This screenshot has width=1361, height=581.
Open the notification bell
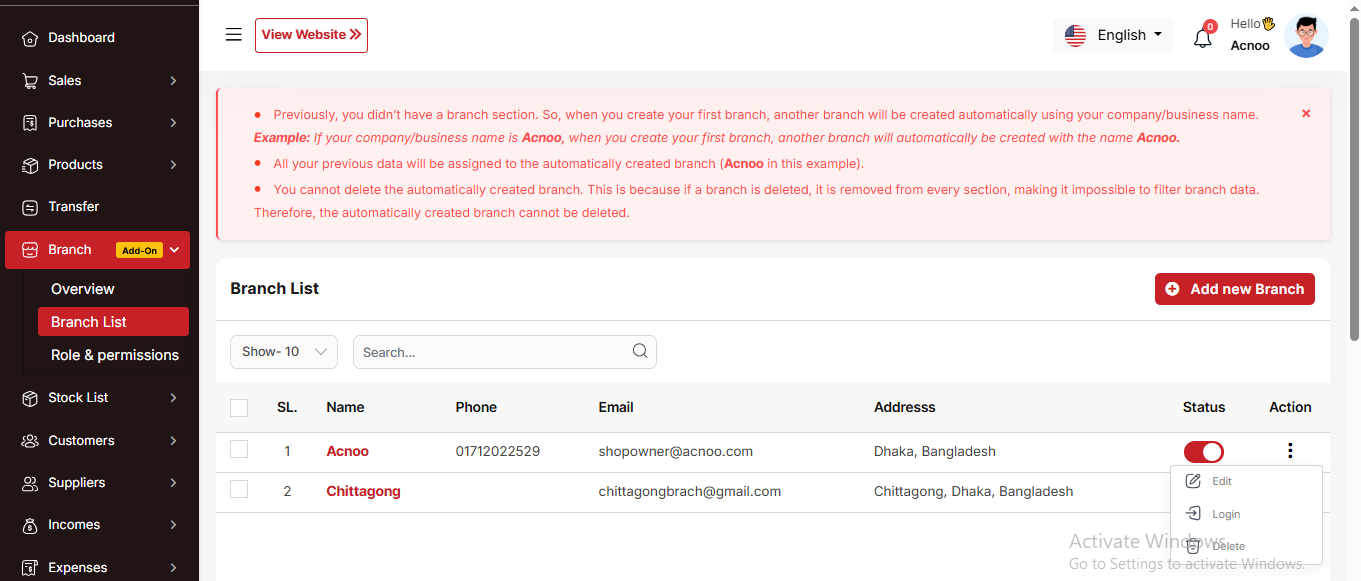(x=1203, y=38)
